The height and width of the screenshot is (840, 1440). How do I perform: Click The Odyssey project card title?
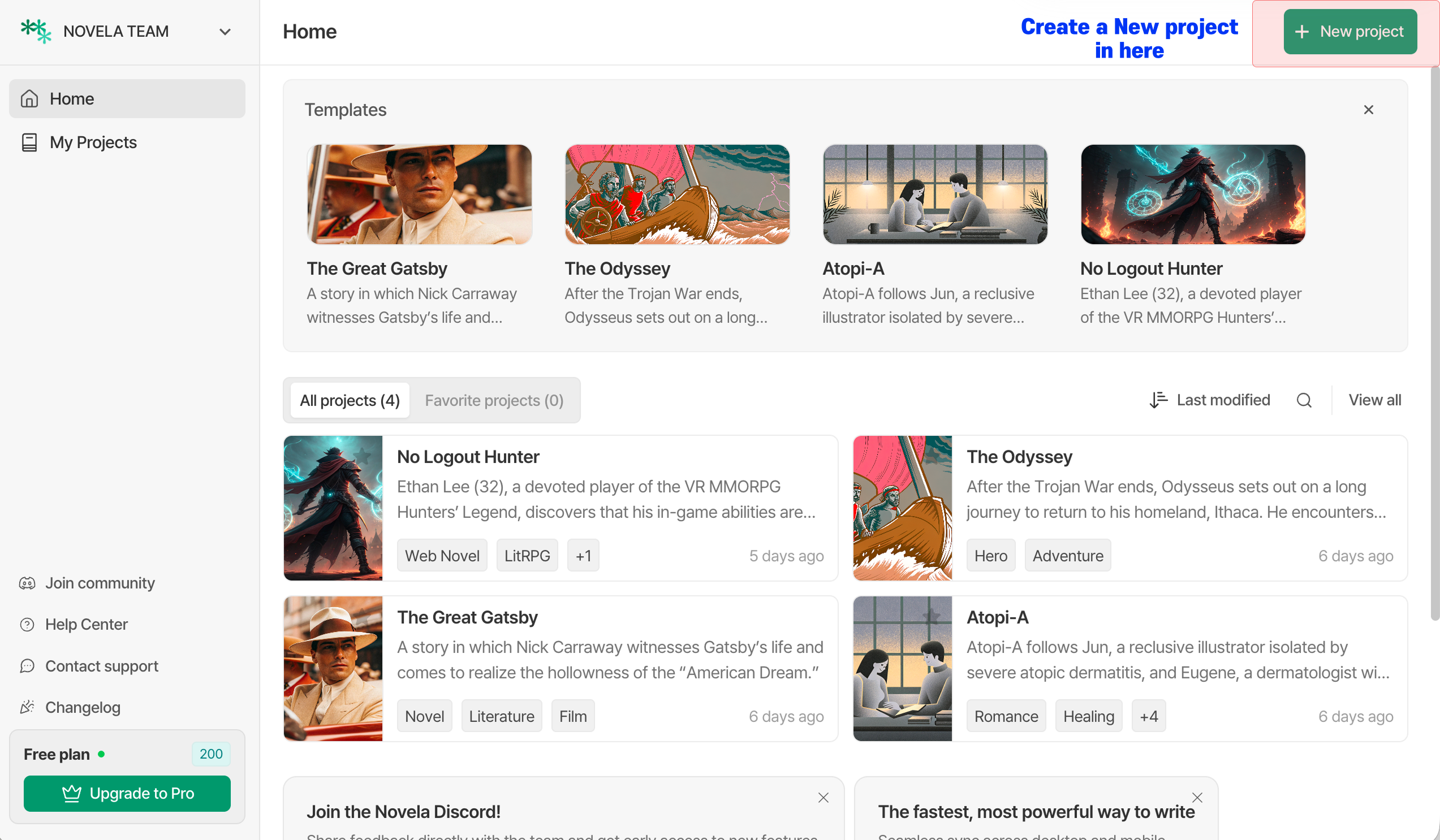point(1019,457)
